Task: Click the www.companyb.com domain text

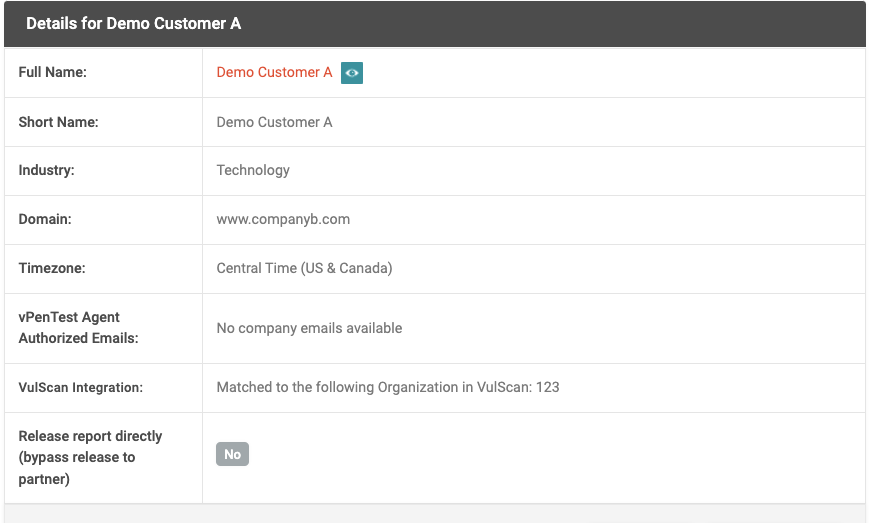Action: click(283, 220)
